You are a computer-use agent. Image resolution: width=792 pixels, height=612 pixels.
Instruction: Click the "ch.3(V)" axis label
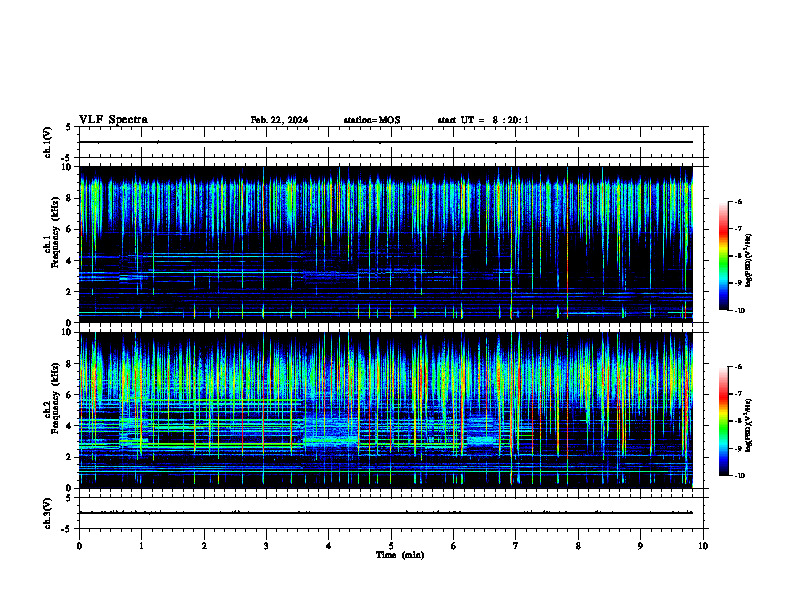(48, 513)
